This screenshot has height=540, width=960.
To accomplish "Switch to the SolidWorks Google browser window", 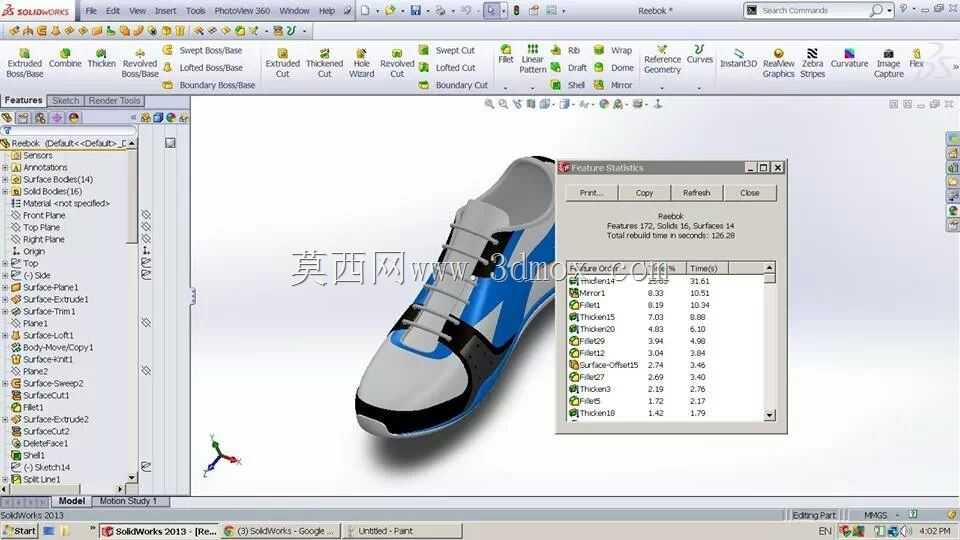I will 279,531.
